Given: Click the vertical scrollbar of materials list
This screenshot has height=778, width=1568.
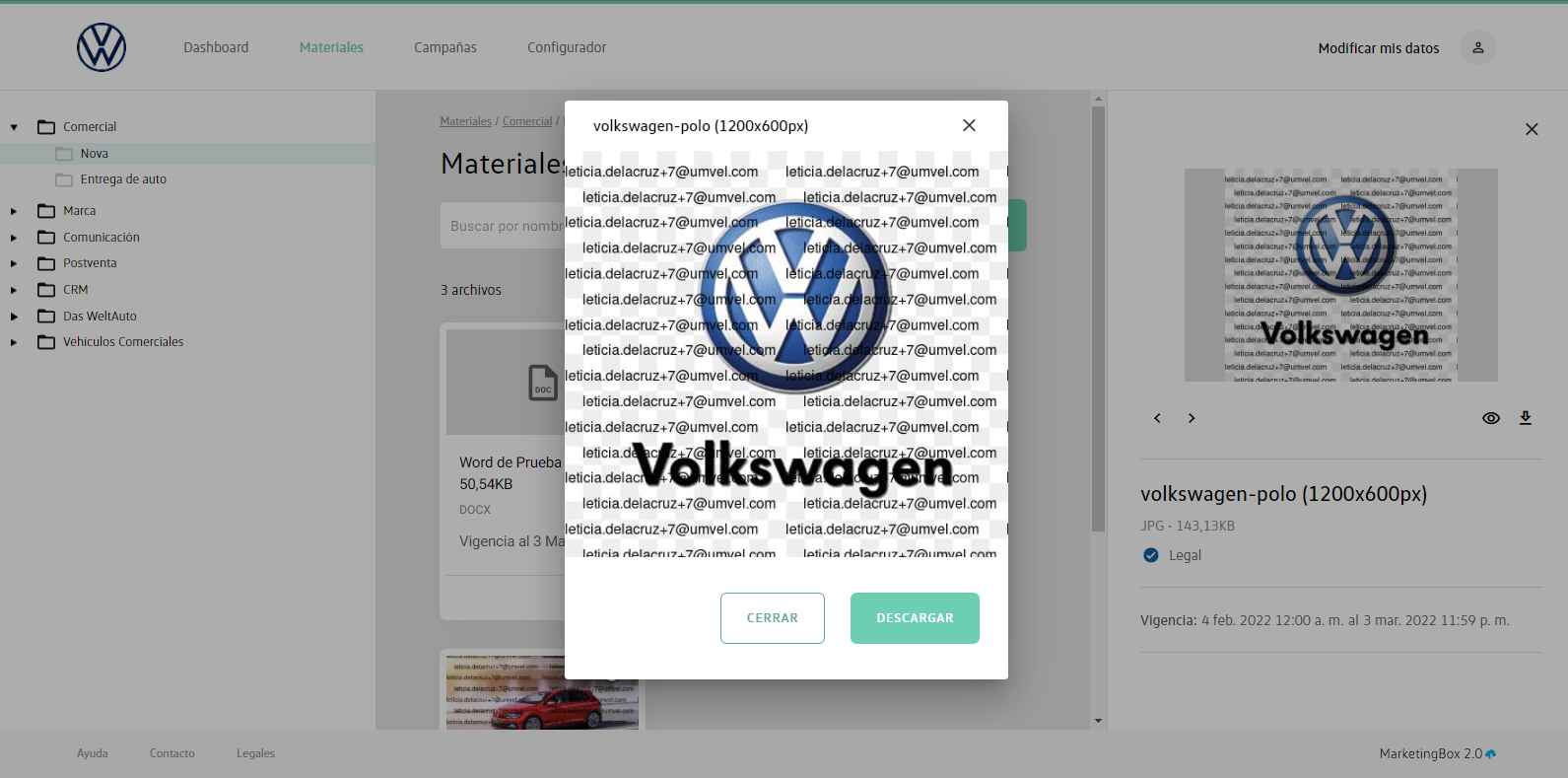Looking at the screenshot, I should click(x=1098, y=318).
